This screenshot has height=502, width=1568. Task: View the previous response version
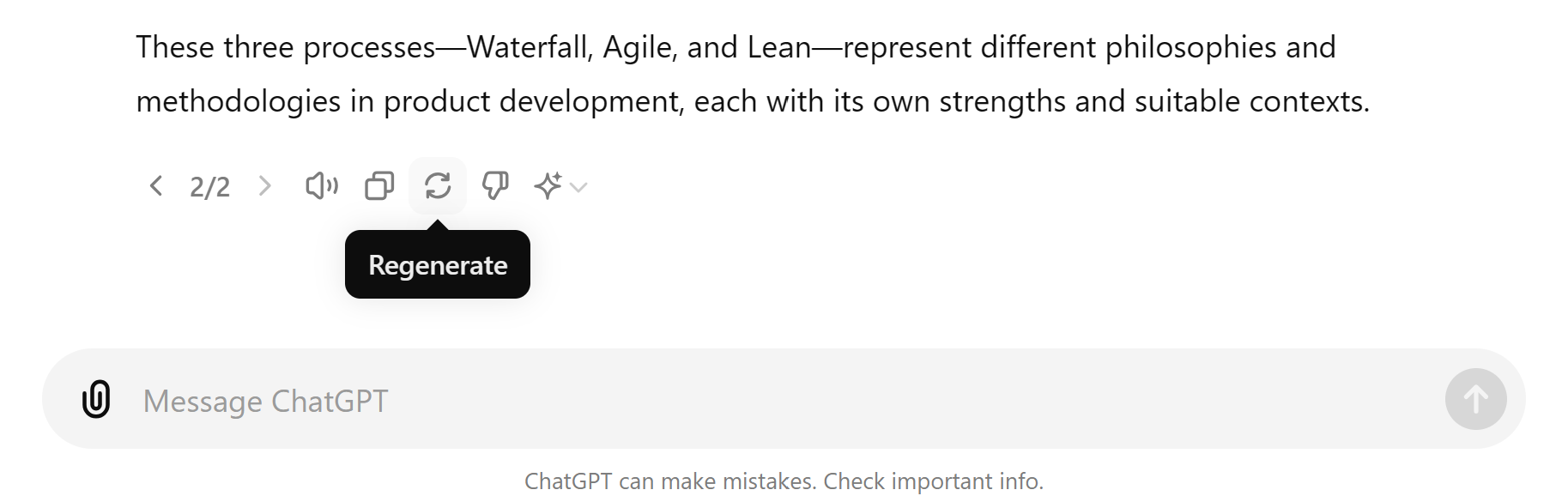(x=156, y=186)
